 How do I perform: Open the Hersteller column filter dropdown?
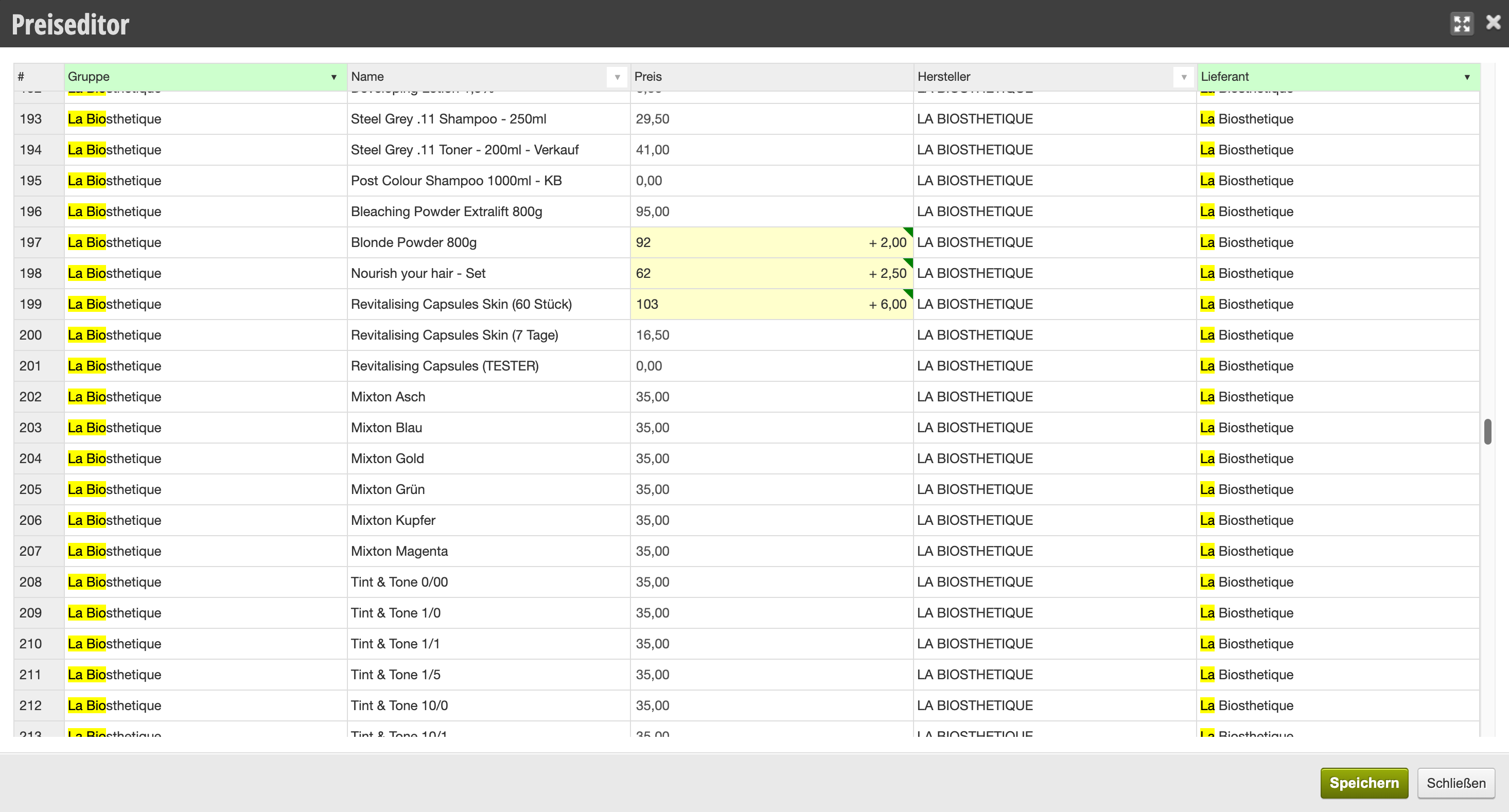tap(1183, 77)
